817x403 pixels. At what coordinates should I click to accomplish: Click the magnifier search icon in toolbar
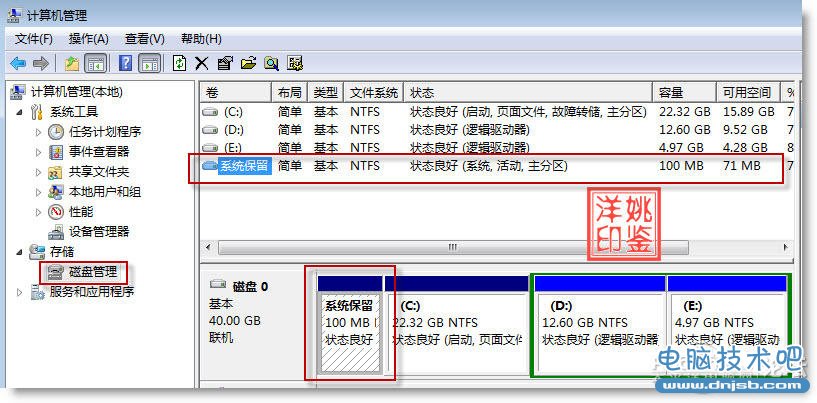(271, 64)
